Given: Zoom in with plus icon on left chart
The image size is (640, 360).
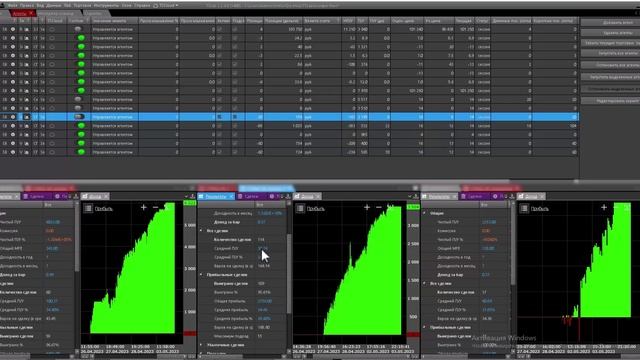Looking at the screenshot, I should [143, 208].
